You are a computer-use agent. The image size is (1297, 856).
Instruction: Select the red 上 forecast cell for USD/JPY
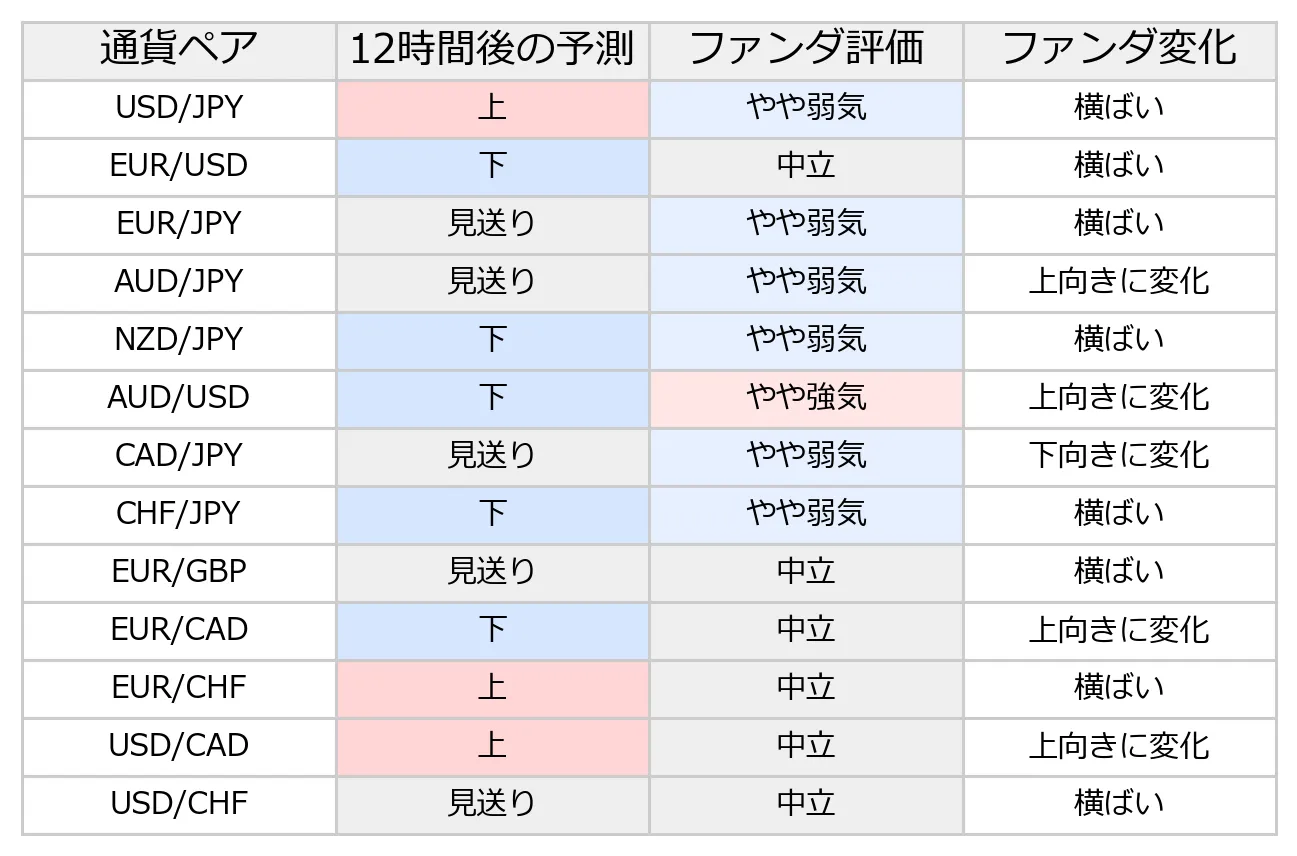pos(492,108)
